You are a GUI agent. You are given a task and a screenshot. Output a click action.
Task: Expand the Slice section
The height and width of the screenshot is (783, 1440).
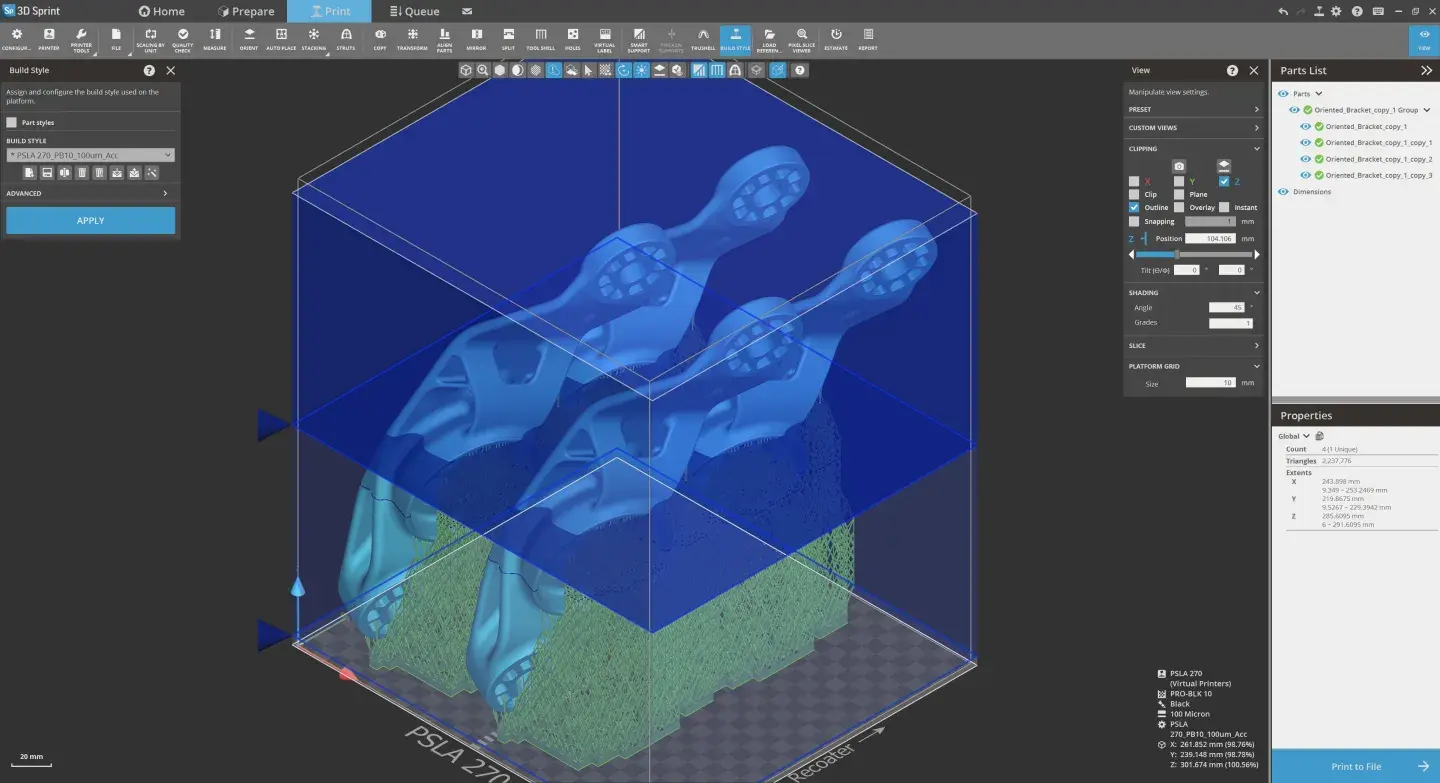[x=1194, y=345]
